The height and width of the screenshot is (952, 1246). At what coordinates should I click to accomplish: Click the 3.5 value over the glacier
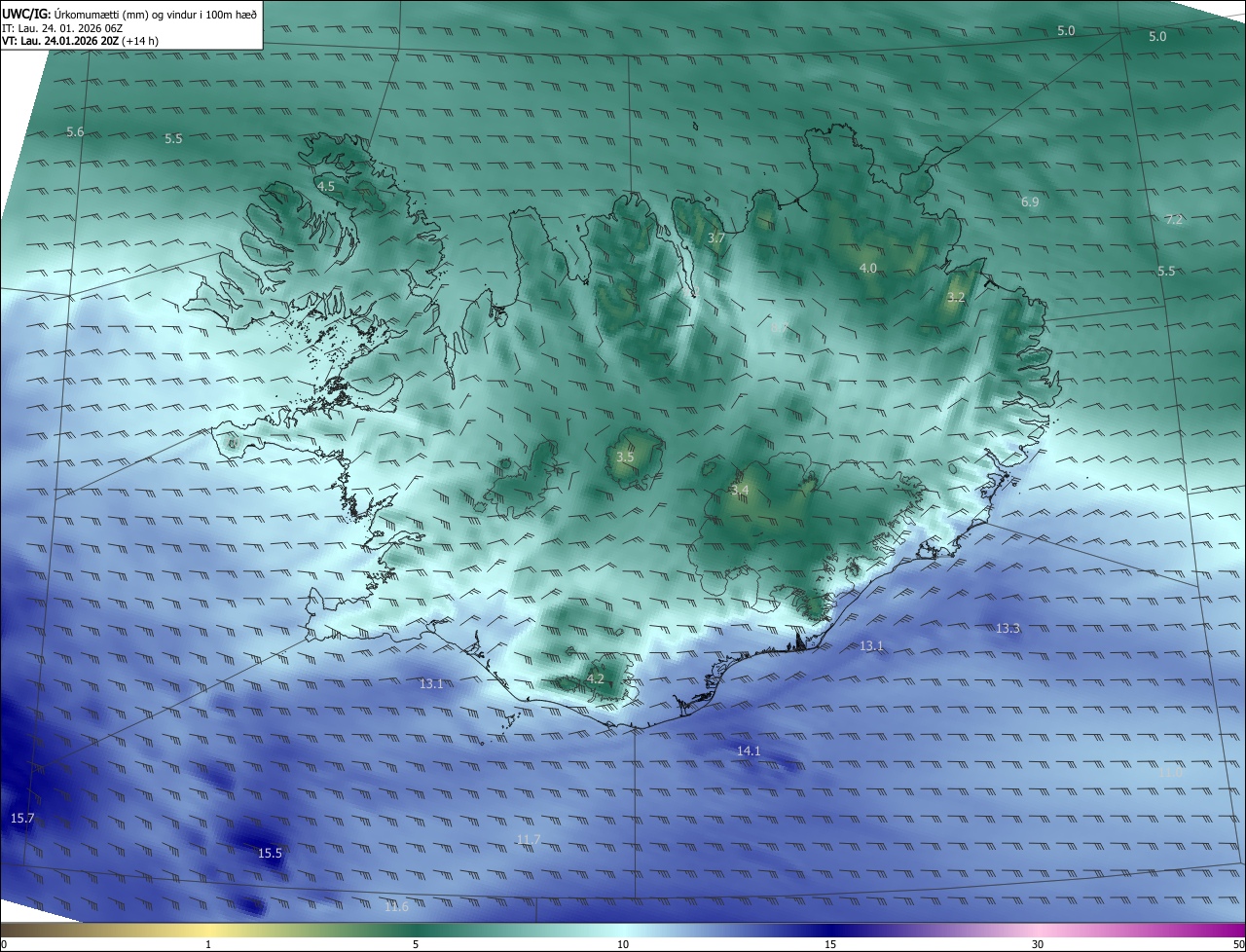(625, 457)
